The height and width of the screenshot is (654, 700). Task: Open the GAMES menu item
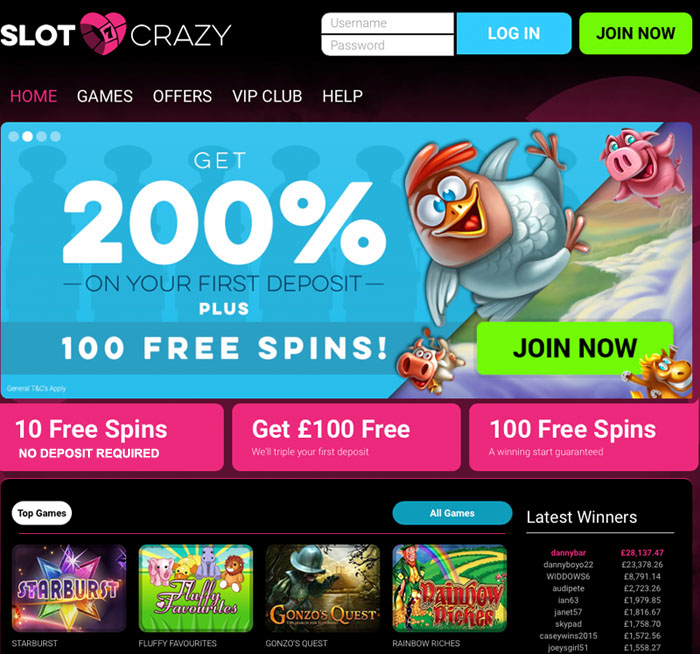tap(104, 96)
